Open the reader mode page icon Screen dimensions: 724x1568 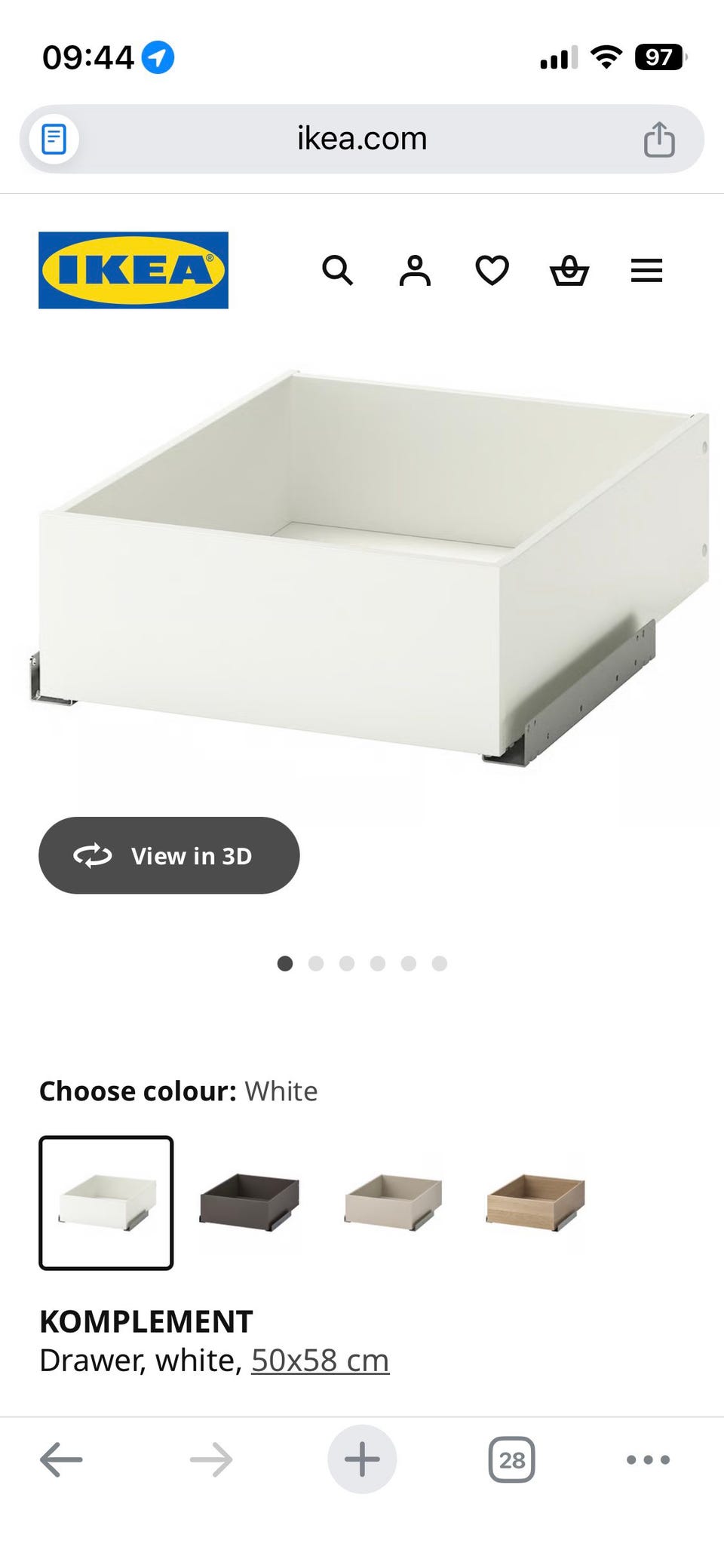coord(54,139)
